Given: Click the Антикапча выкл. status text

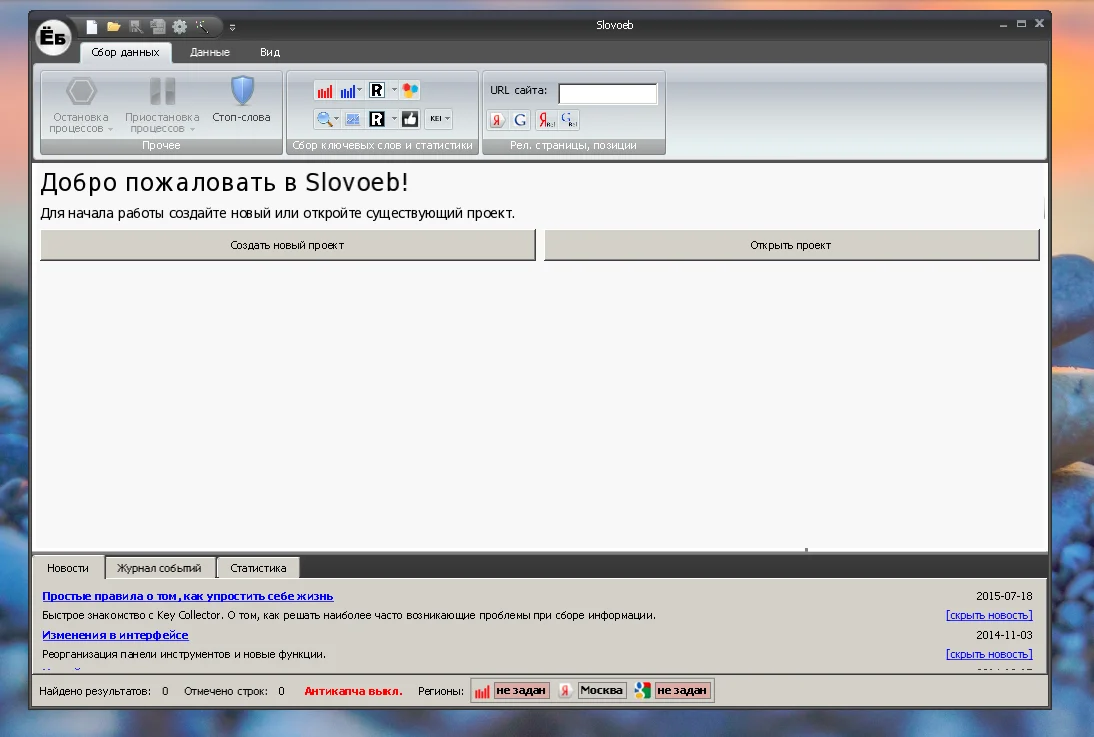Looking at the screenshot, I should tap(353, 691).
